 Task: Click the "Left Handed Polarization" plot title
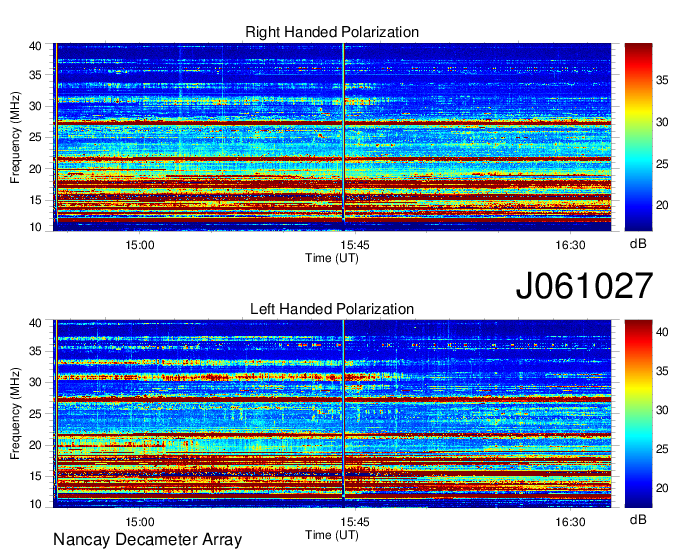[x=332, y=309]
